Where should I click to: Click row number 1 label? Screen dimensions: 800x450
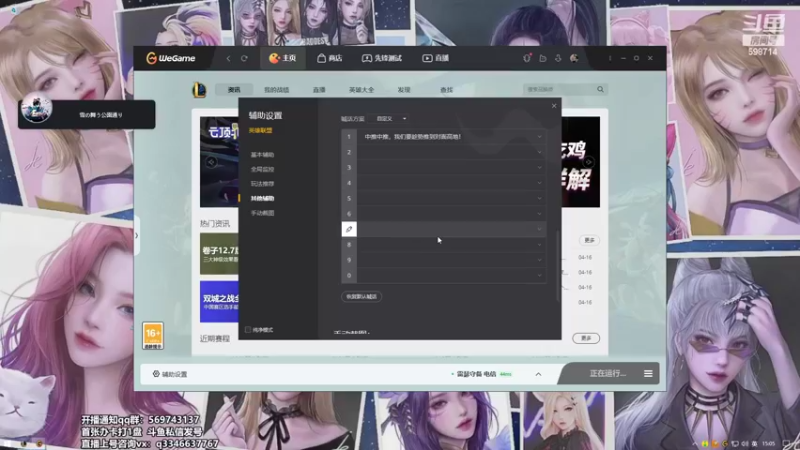(x=349, y=137)
